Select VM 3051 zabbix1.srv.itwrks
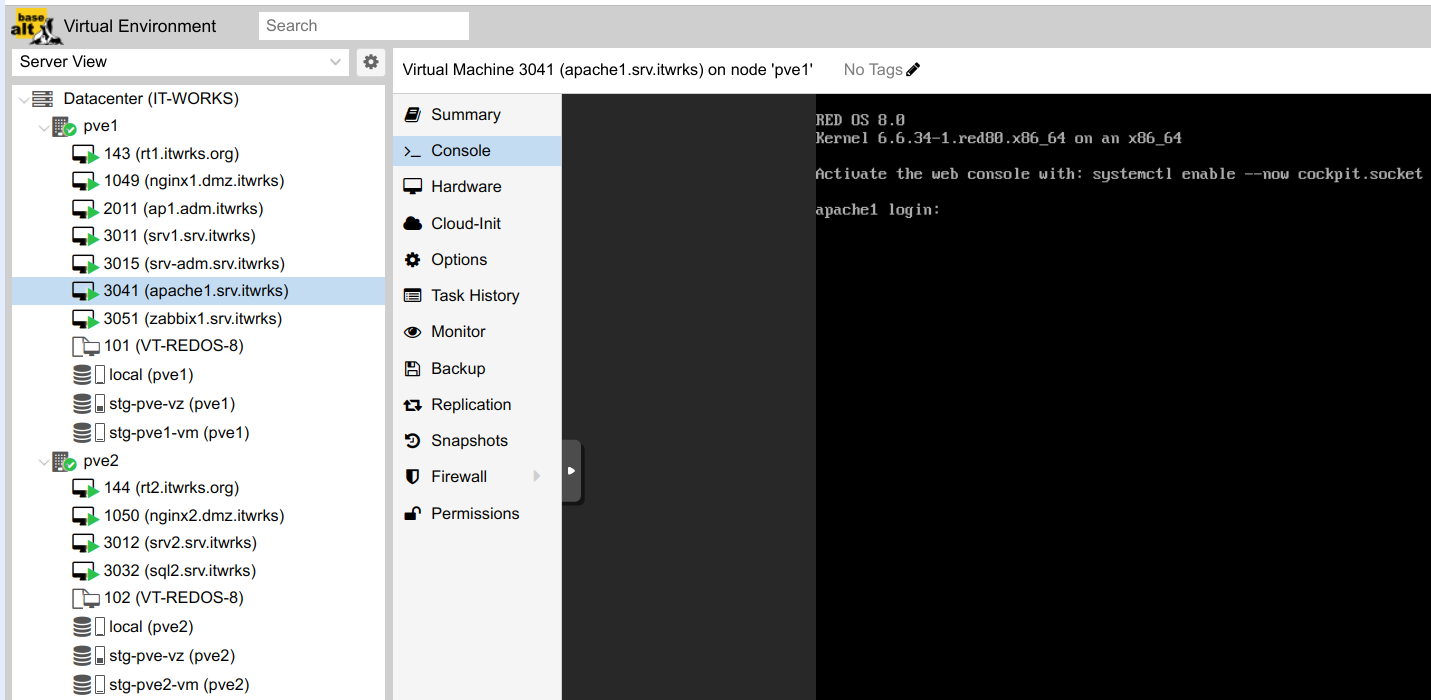The height and width of the screenshot is (700, 1431). [x=192, y=319]
